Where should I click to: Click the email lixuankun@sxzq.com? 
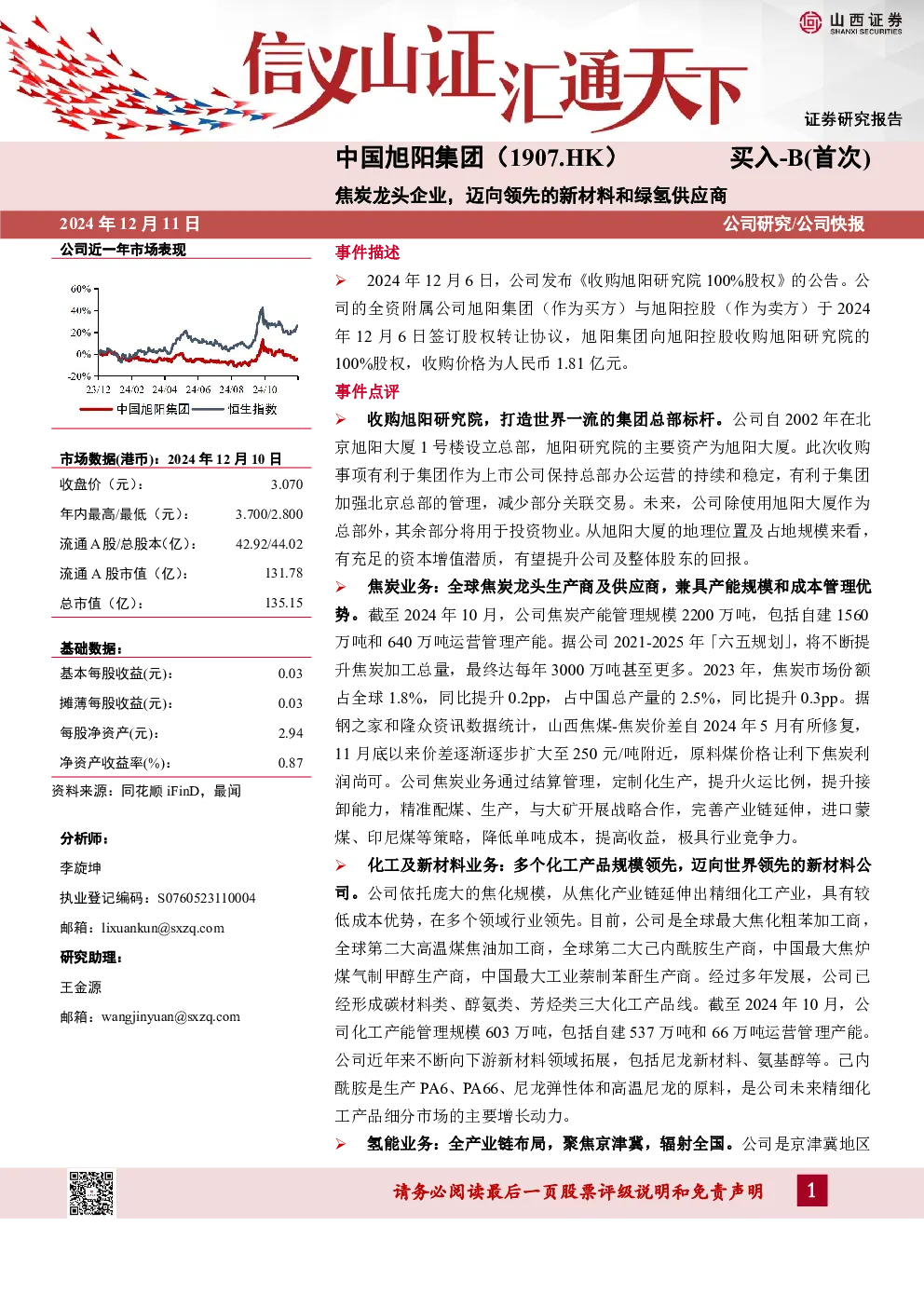(163, 928)
